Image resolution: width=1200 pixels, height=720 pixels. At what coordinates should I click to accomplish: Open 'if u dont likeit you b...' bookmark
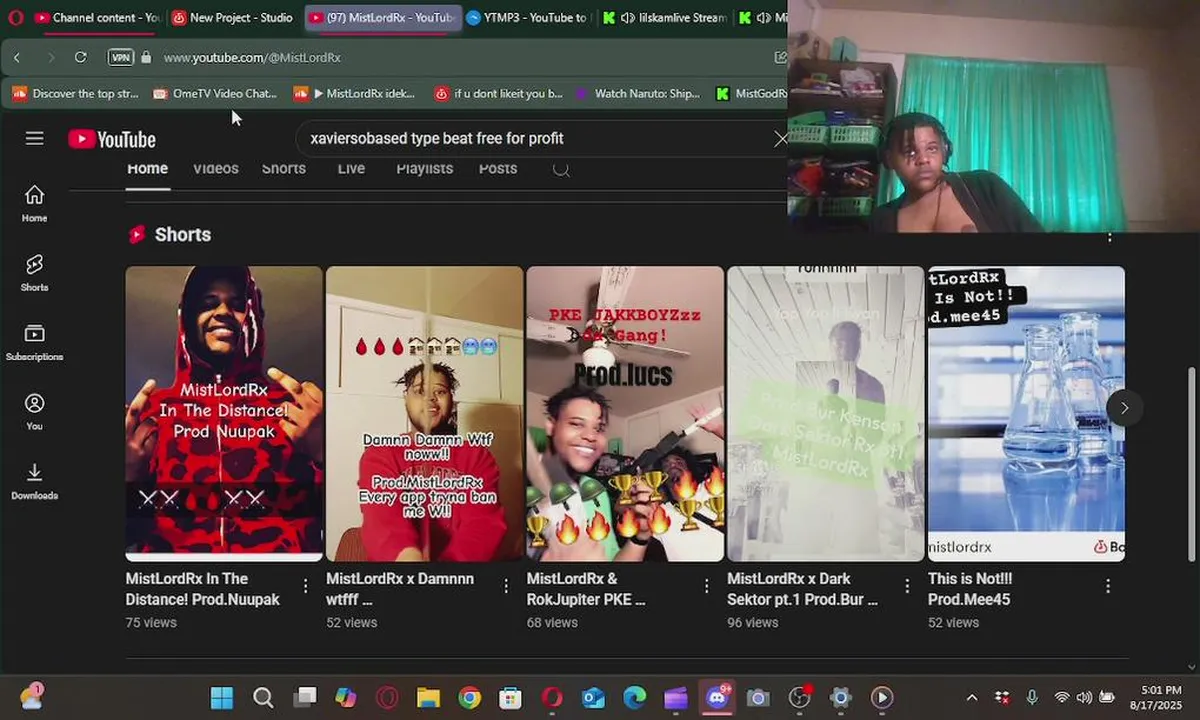click(x=499, y=93)
